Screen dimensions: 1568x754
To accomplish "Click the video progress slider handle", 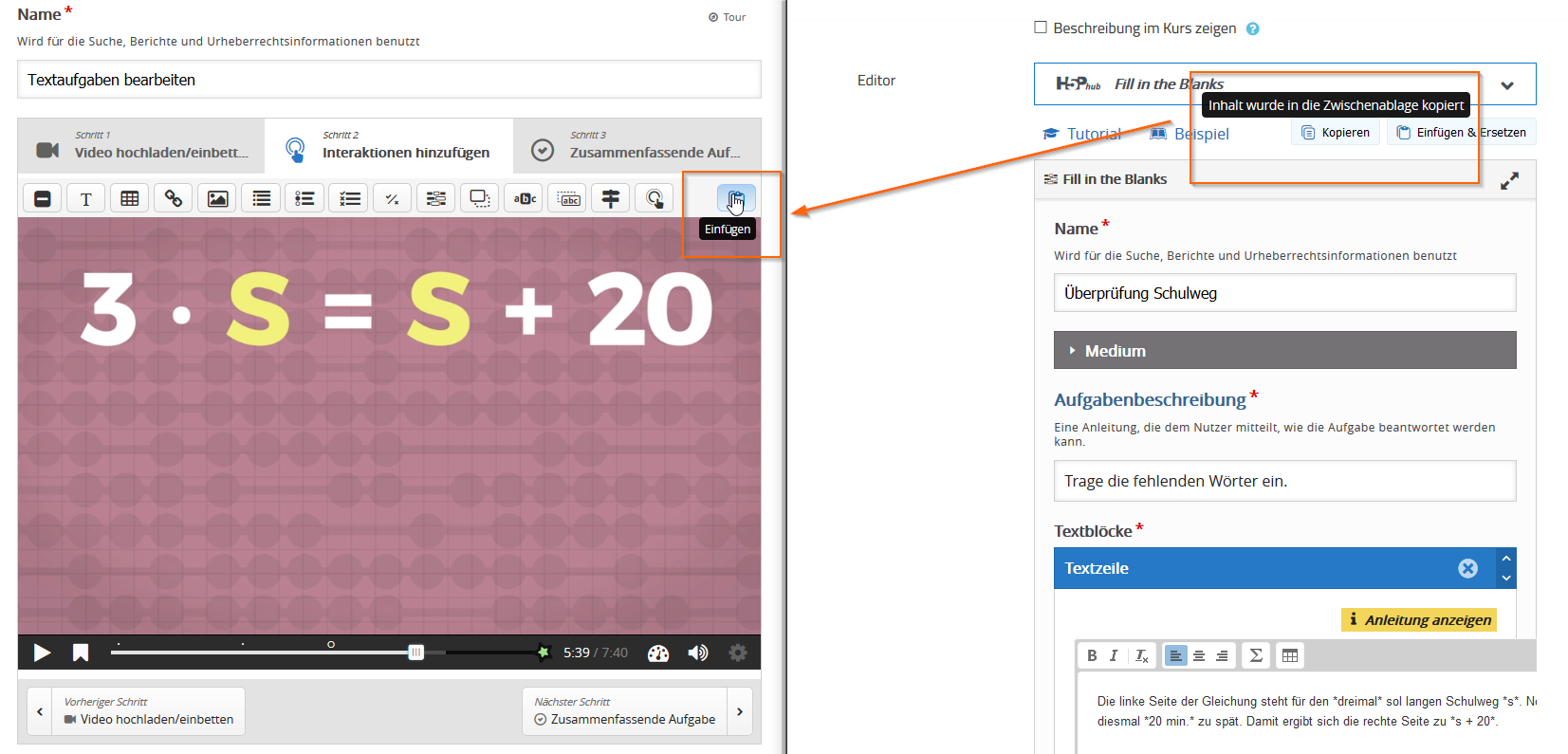I will (x=415, y=653).
